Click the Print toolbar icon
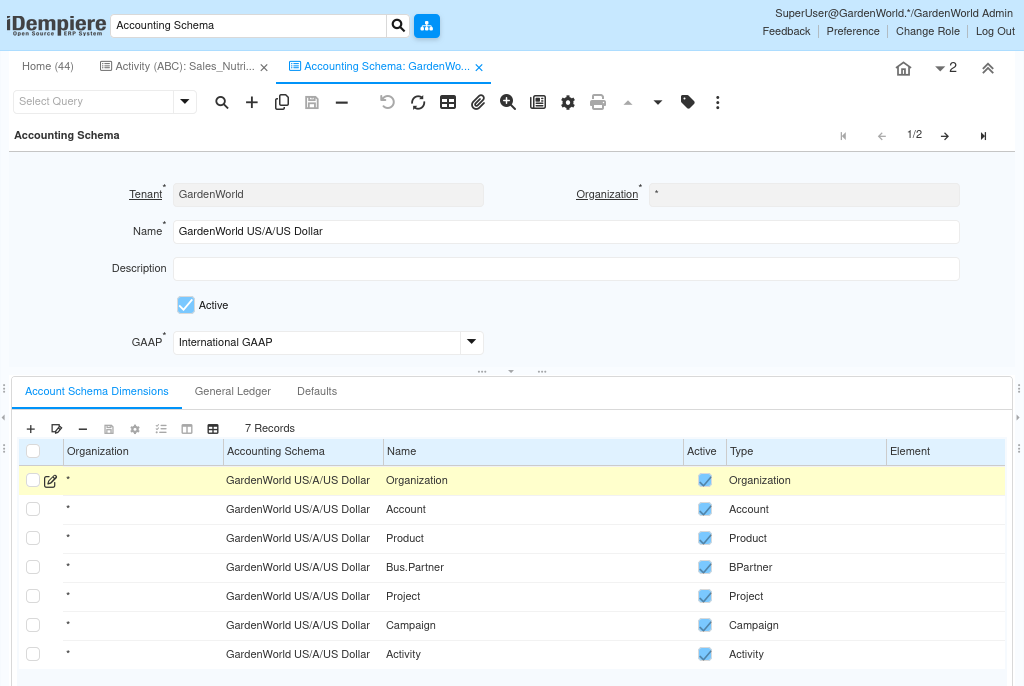 pos(598,102)
